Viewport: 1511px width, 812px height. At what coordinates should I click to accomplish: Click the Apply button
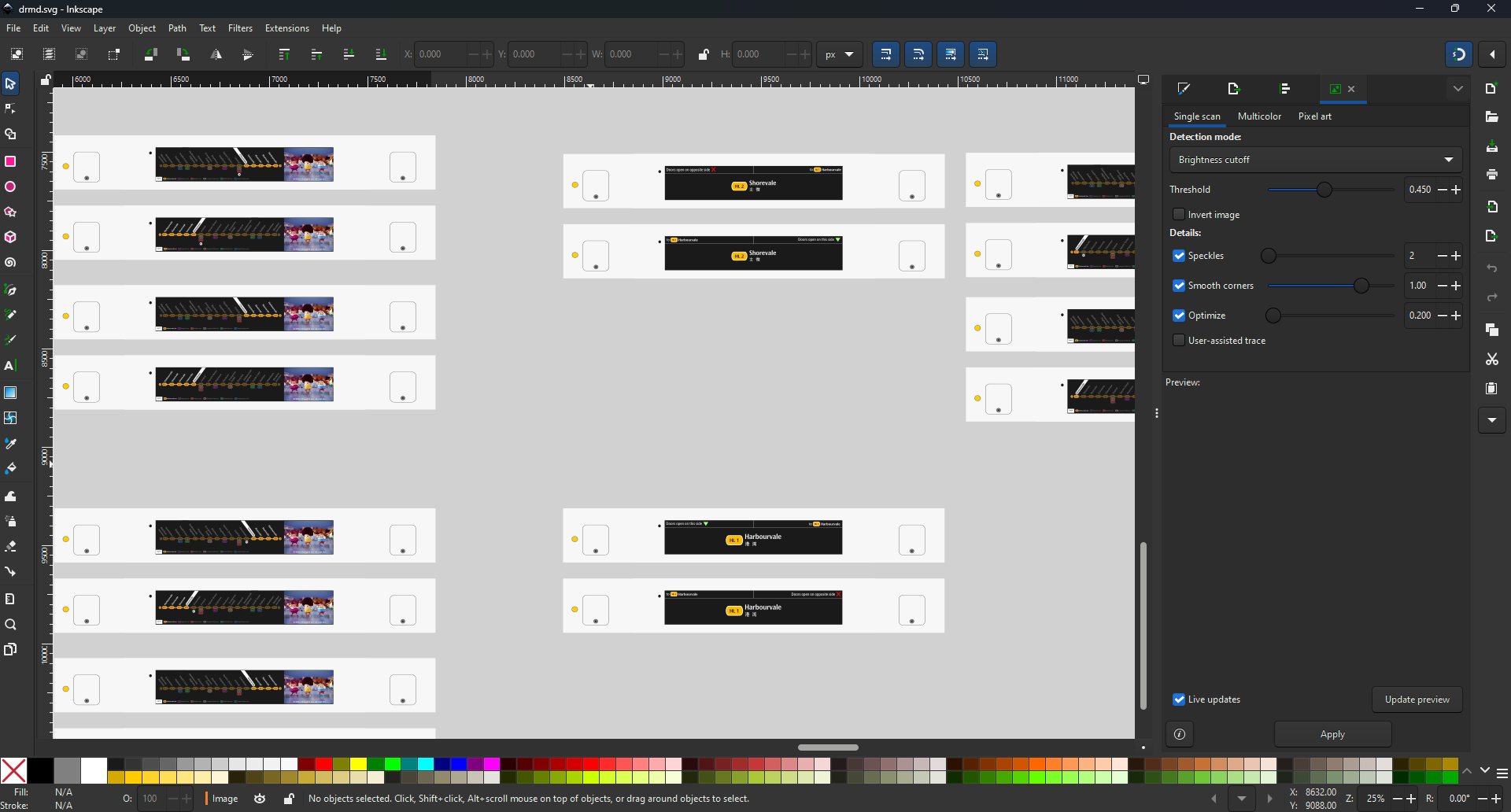point(1332,734)
